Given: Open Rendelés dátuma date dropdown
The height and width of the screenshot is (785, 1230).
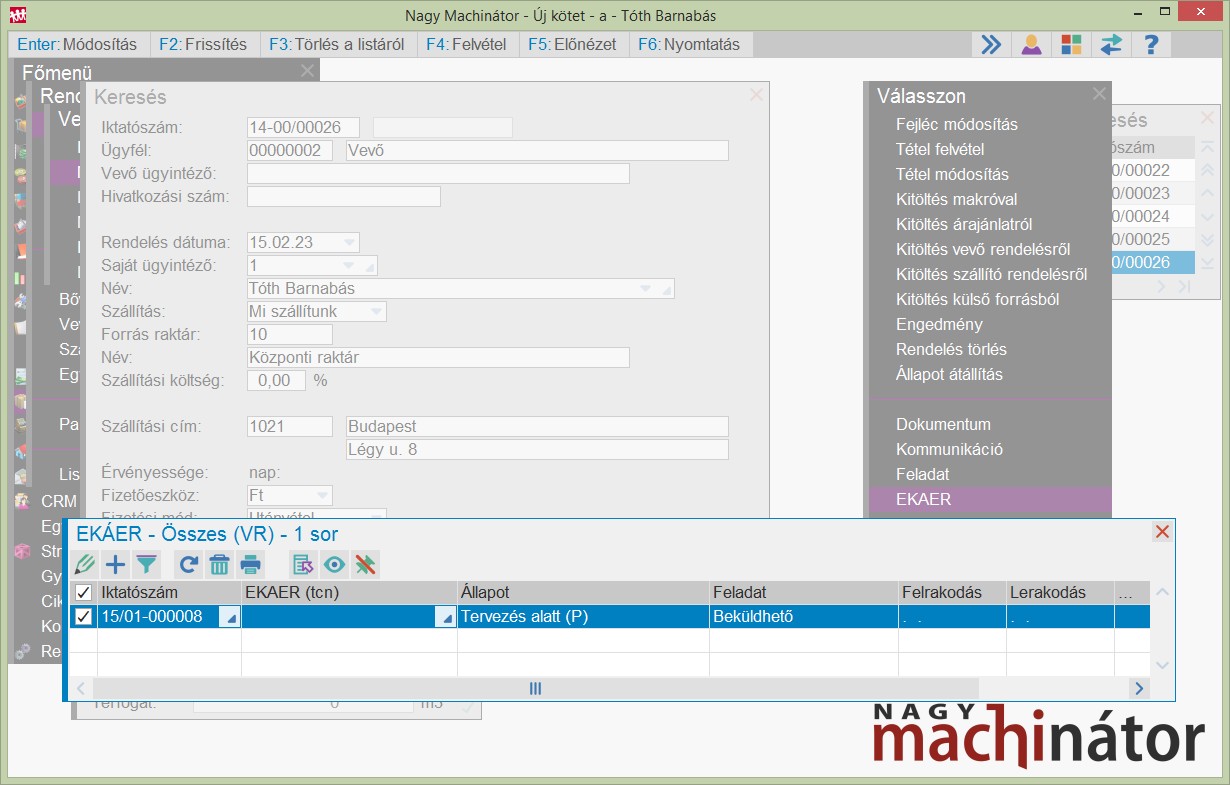Looking at the screenshot, I should 348,242.
